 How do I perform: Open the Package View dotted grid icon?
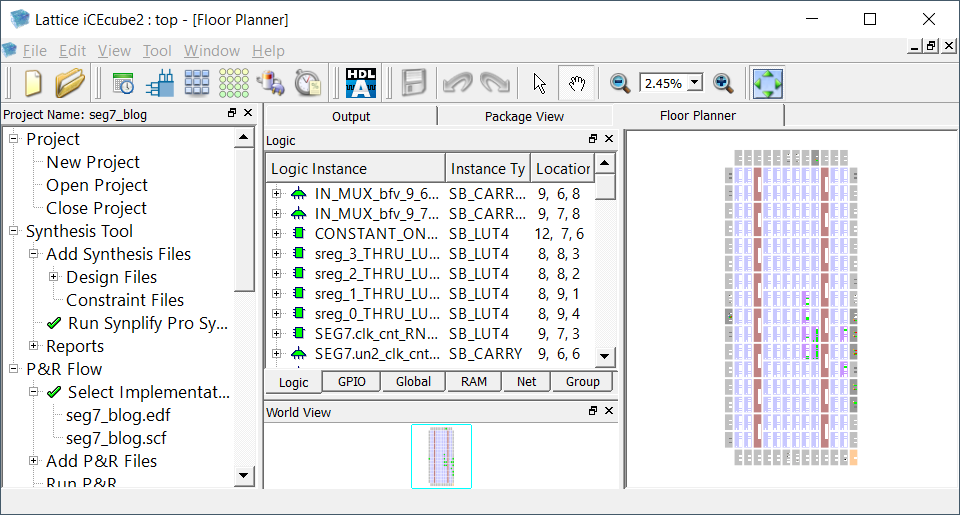tap(234, 83)
